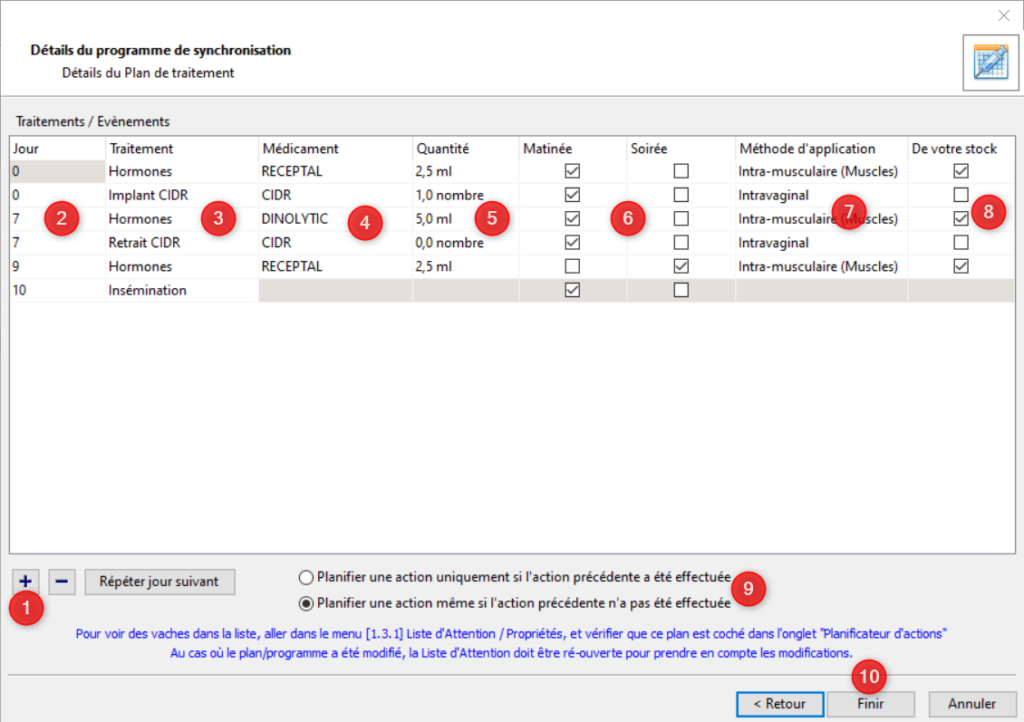
Task: Toggle Soirée checkbox on day 9 Hormones row
Action: 681,266
